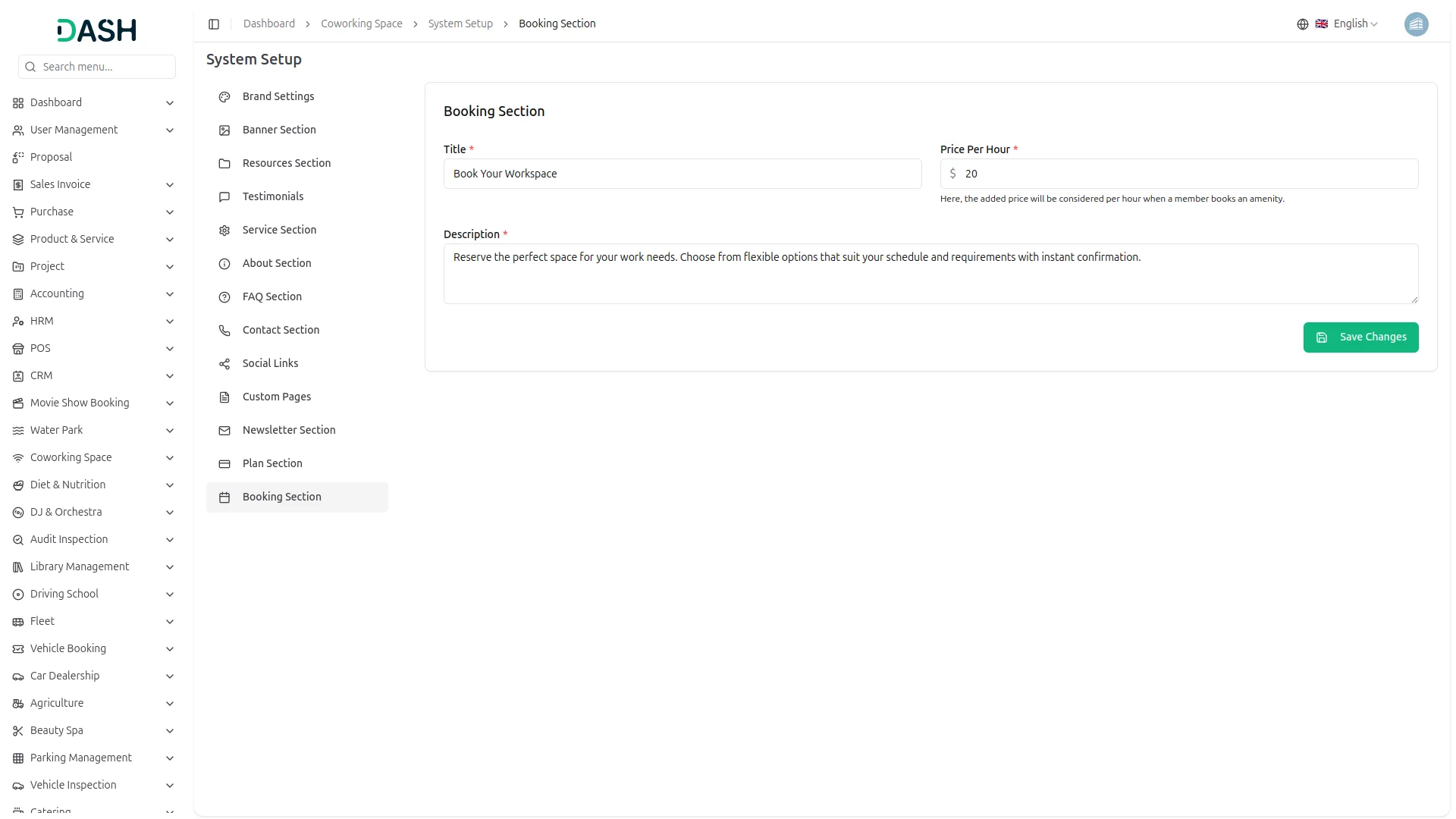Click the Brand Settings palette icon

click(x=224, y=97)
